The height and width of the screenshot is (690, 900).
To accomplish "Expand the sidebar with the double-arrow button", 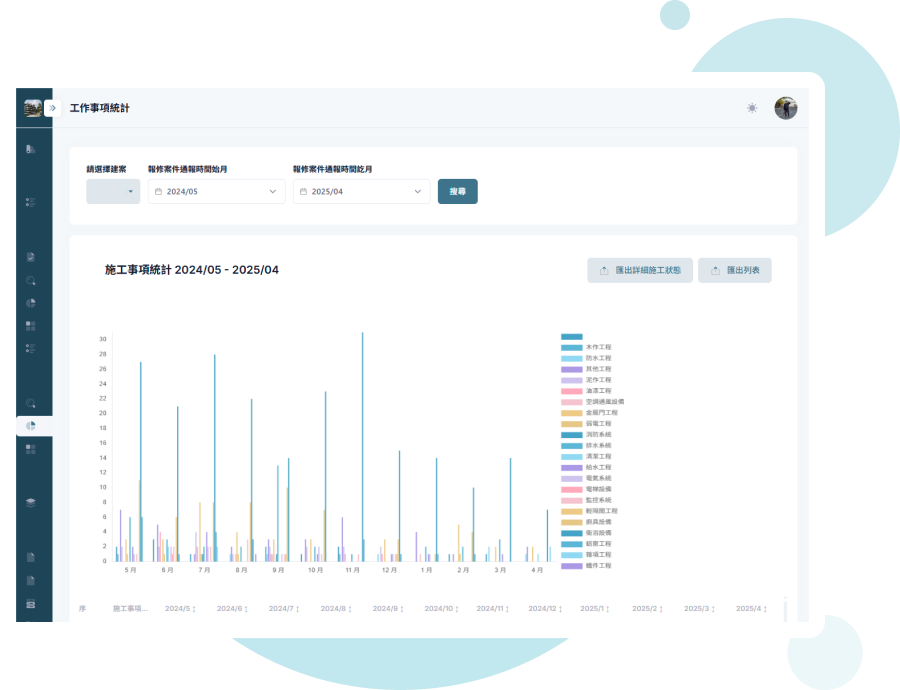I will tap(52, 108).
